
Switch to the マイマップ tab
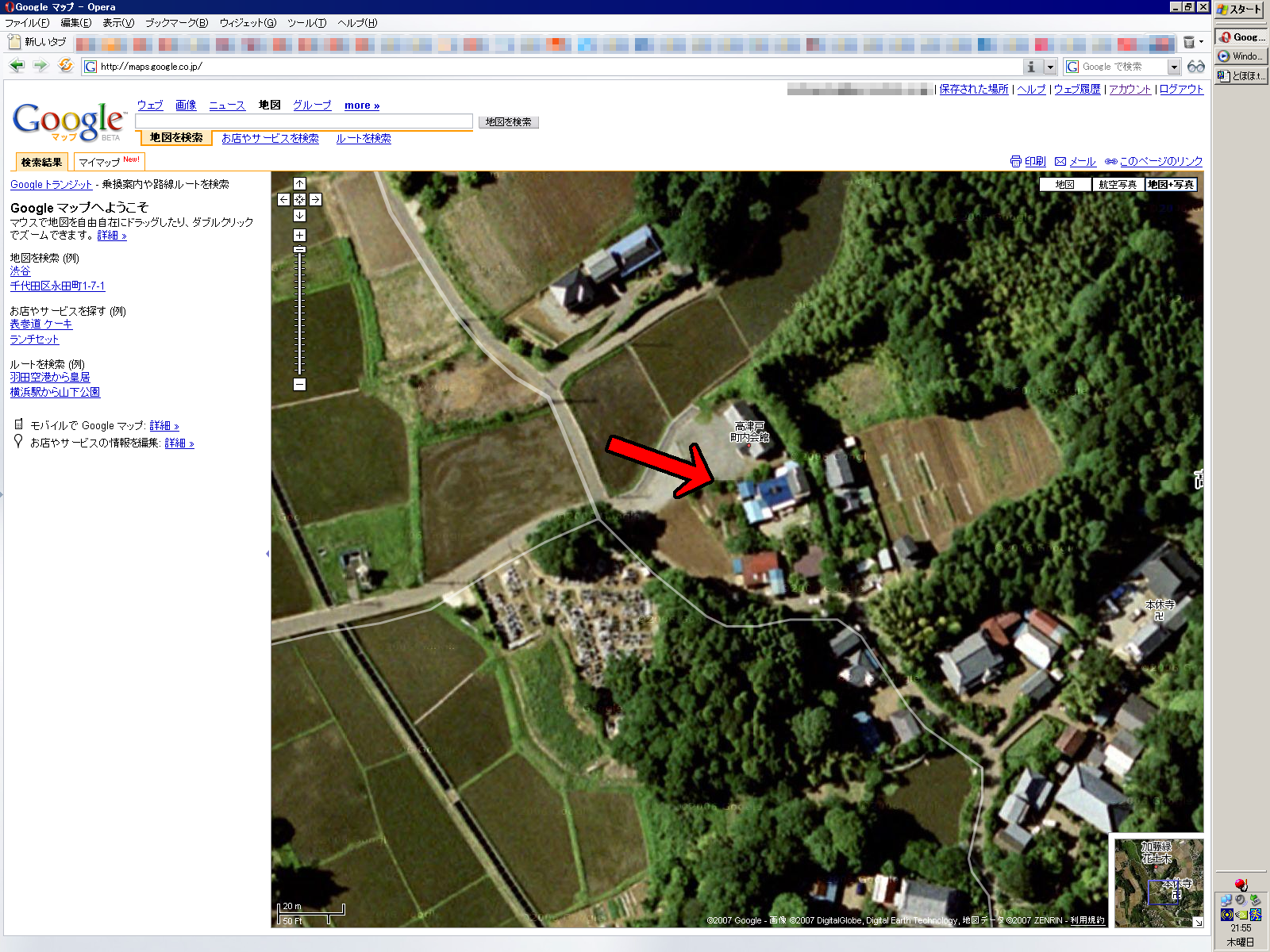[x=109, y=162]
